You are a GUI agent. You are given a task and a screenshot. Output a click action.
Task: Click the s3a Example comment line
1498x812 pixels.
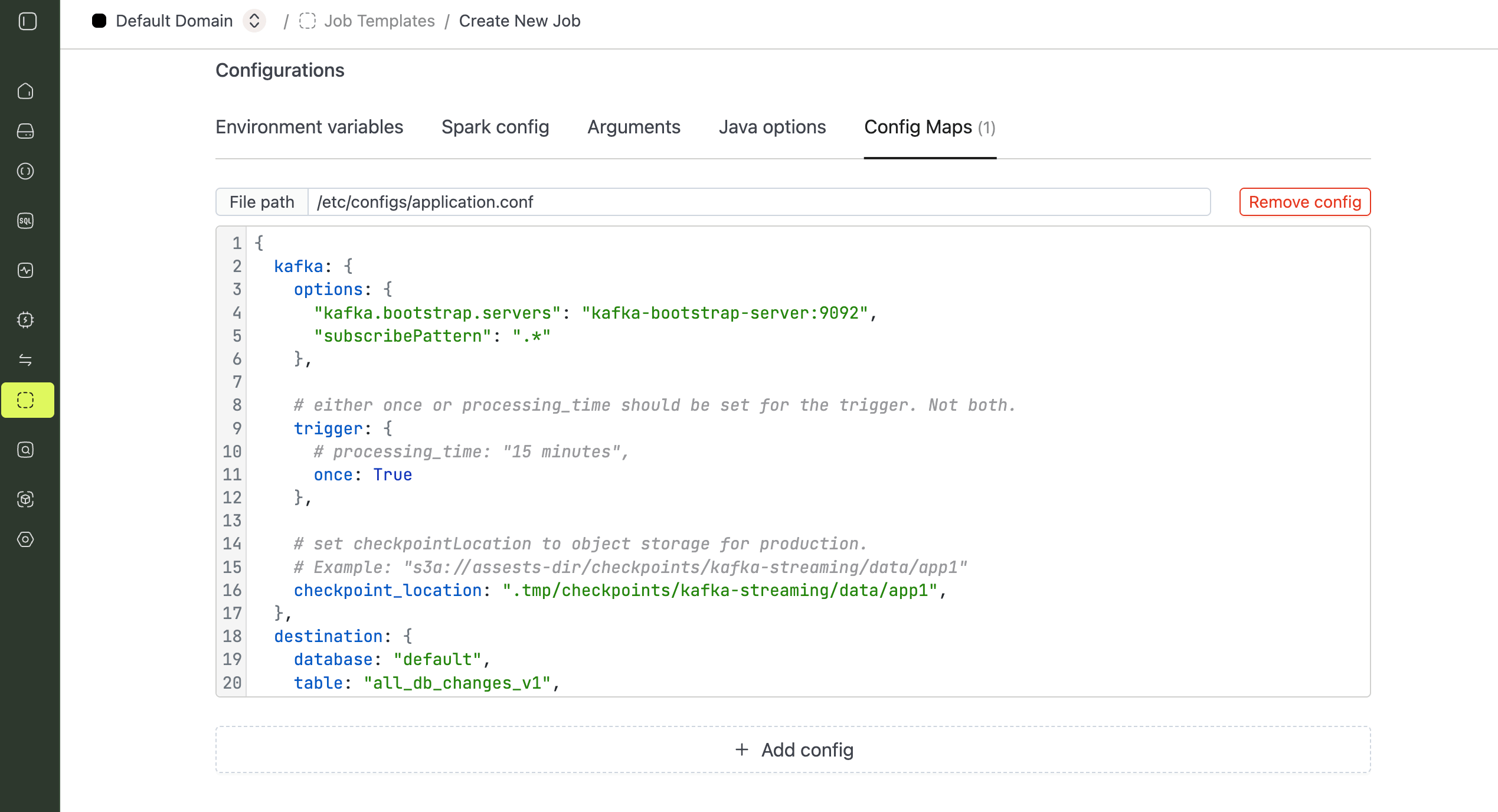[631, 567]
